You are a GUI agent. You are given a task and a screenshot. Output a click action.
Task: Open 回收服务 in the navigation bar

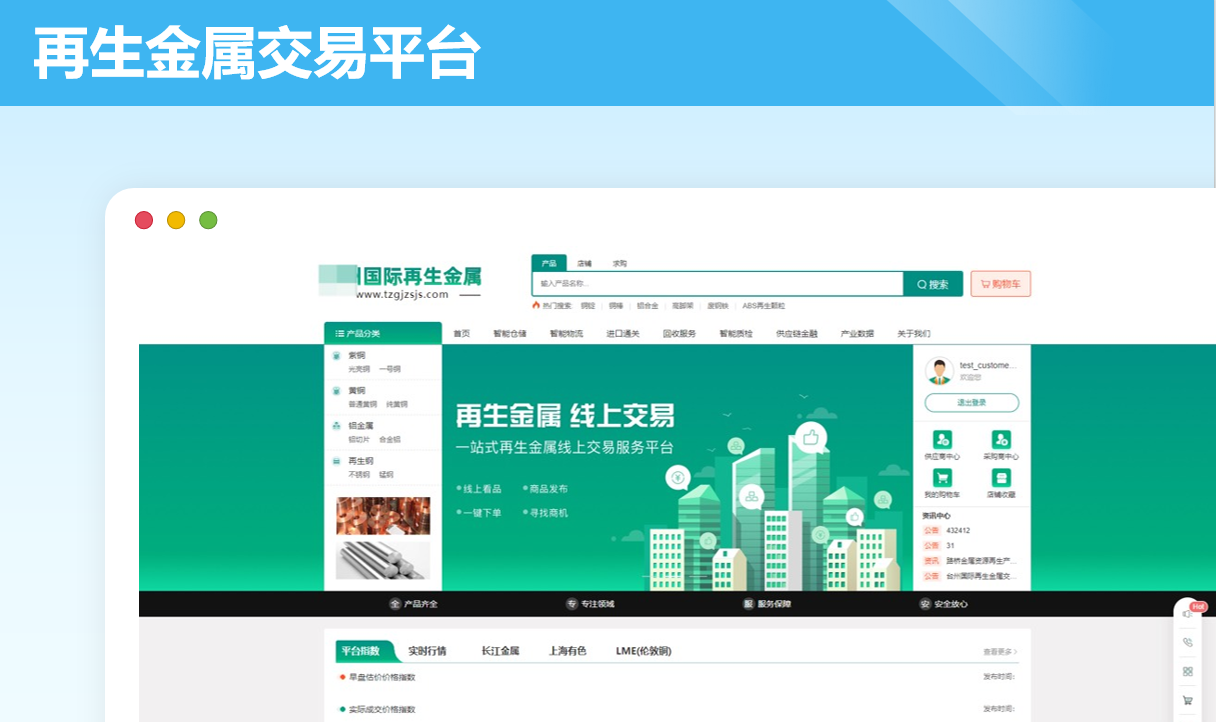click(679, 334)
